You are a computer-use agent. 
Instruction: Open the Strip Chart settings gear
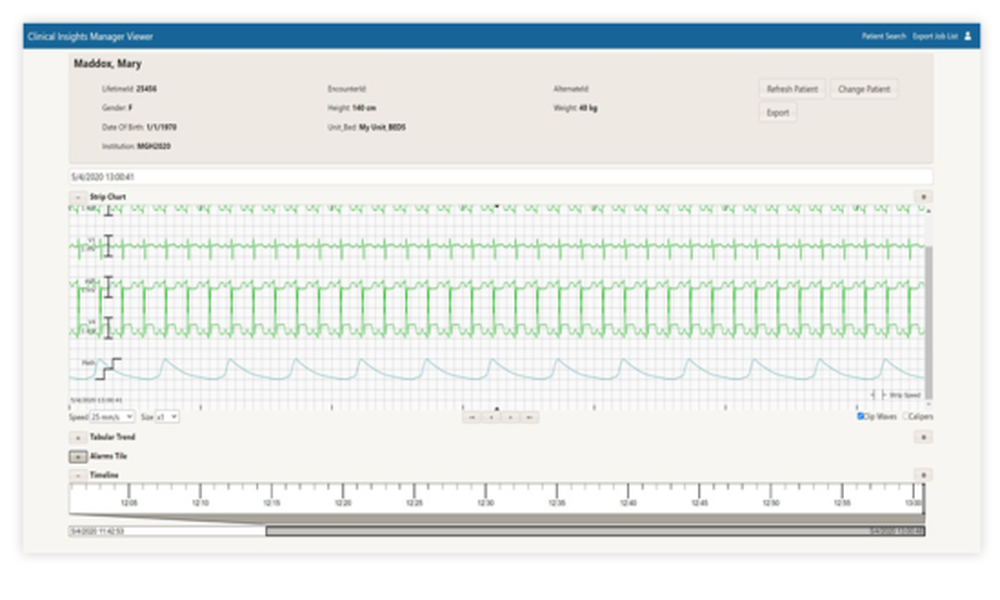pos(922,197)
